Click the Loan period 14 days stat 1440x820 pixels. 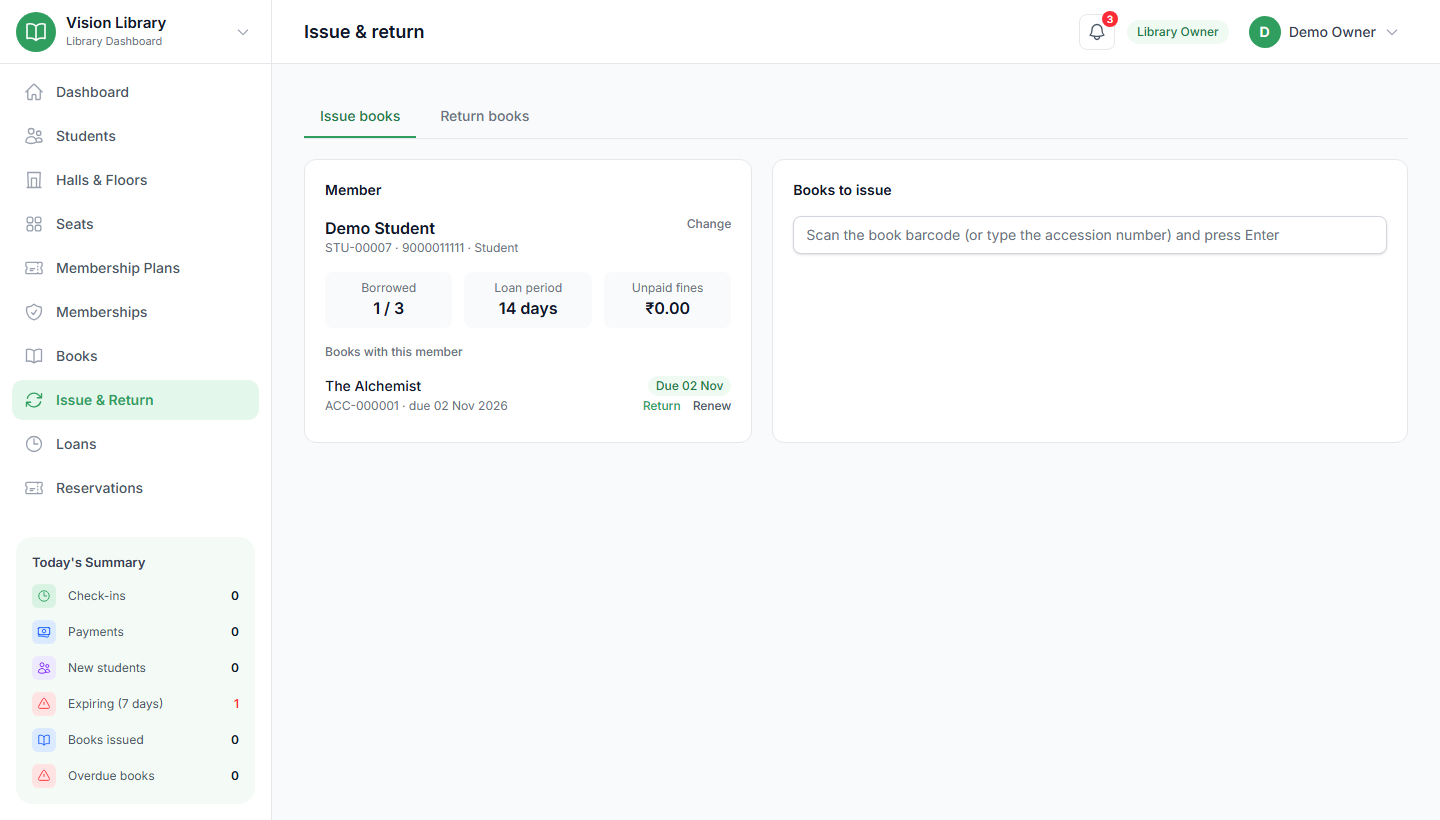(528, 300)
